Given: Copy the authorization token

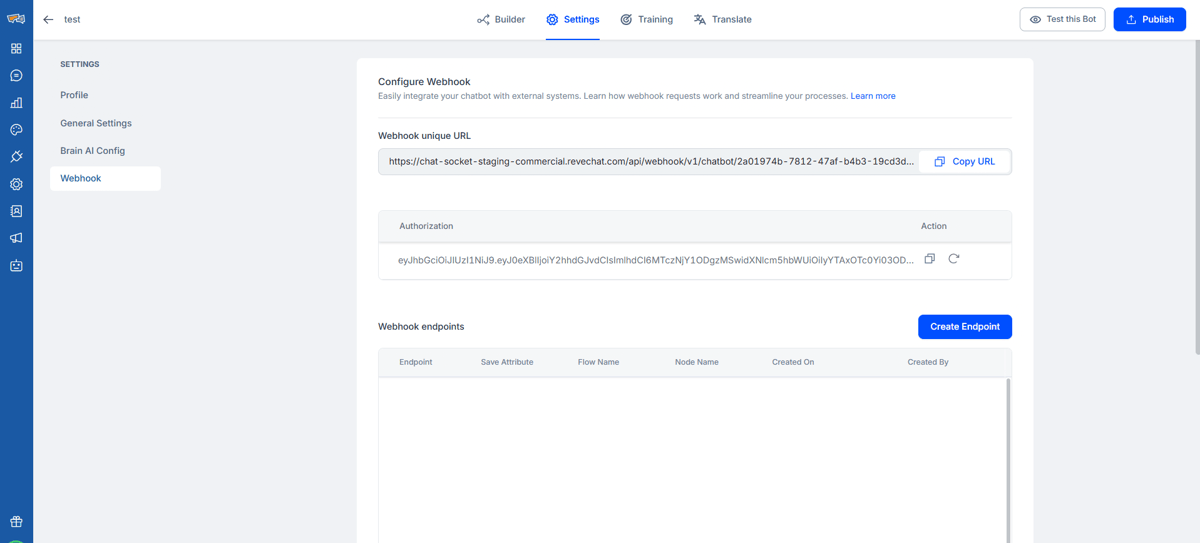Looking at the screenshot, I should click(929, 259).
